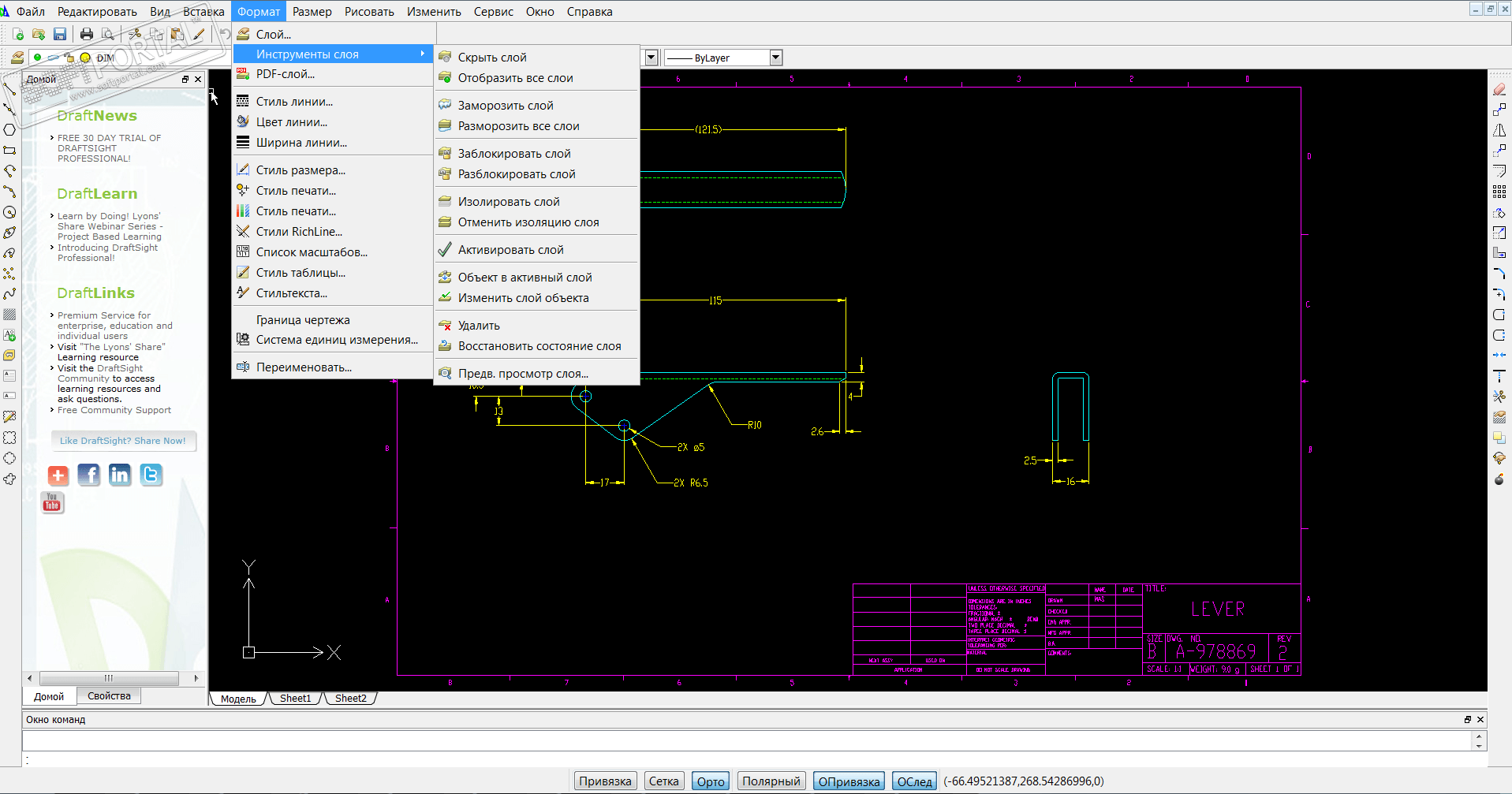This screenshot has height=794, width=1512.
Task: Select the Eraser (Delete) tool in the right toolbar
Action: pos(1499,89)
